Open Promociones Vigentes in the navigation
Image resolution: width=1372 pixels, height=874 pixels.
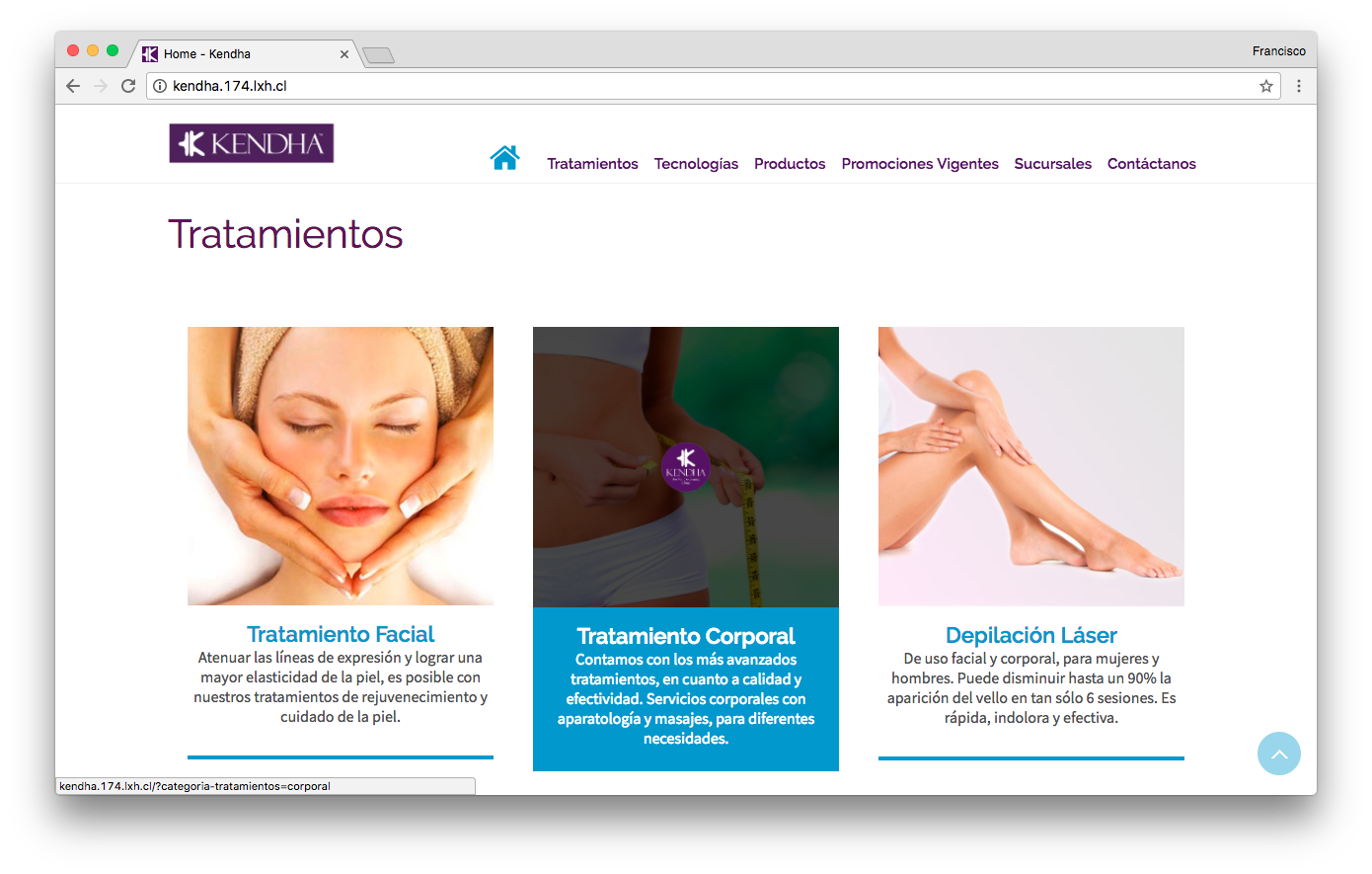(x=920, y=164)
